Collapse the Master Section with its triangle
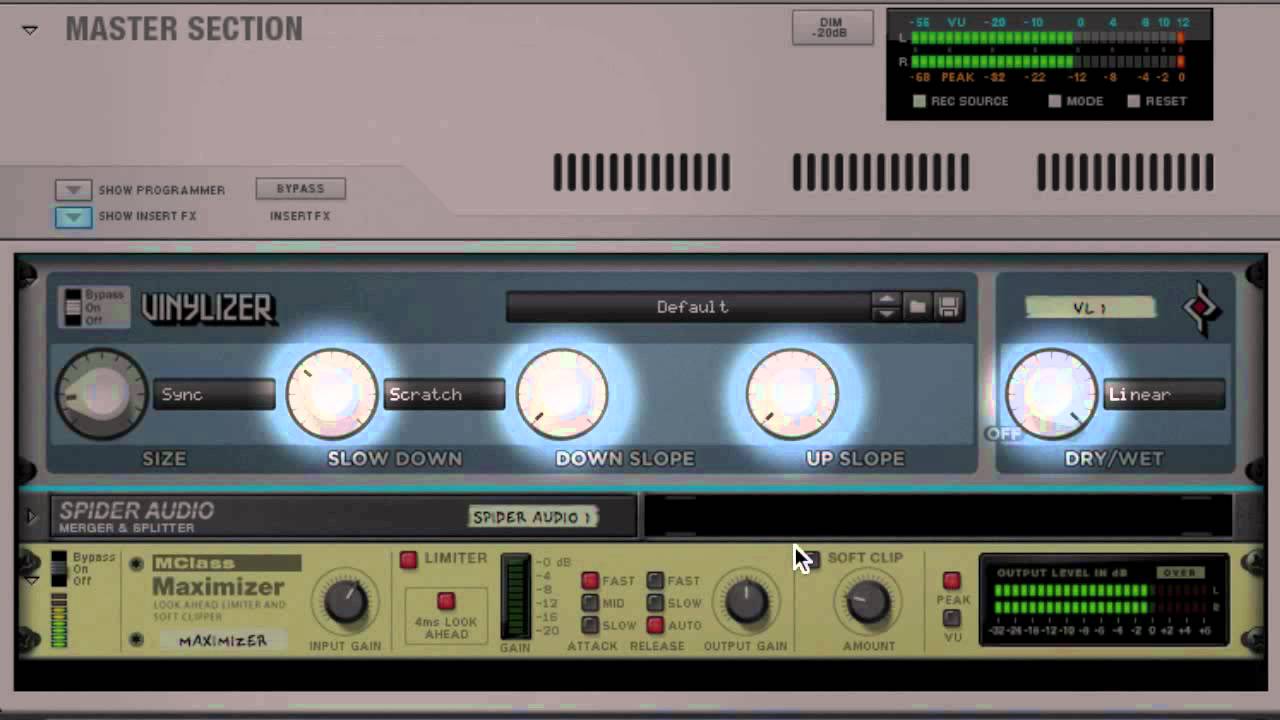 click(x=30, y=31)
